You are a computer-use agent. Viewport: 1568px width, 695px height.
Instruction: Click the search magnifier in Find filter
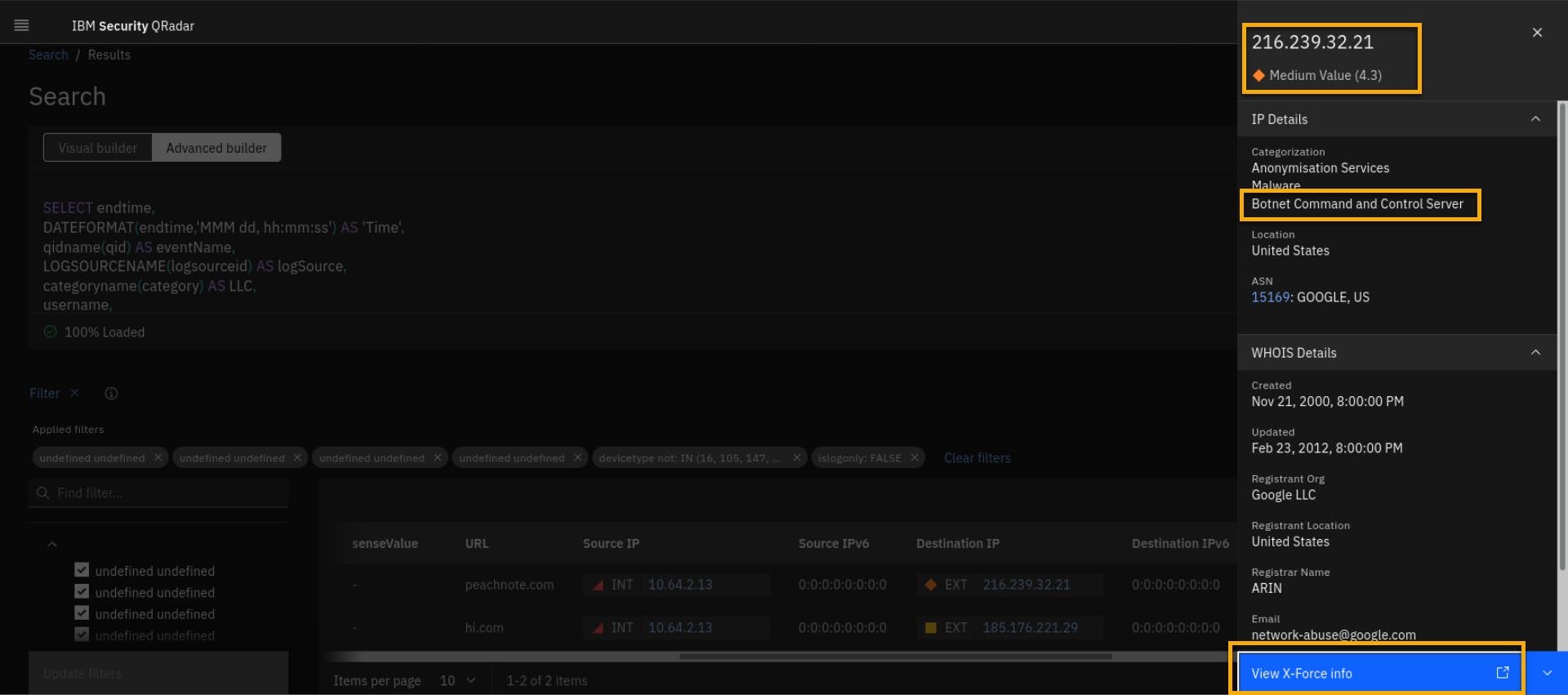click(x=43, y=493)
